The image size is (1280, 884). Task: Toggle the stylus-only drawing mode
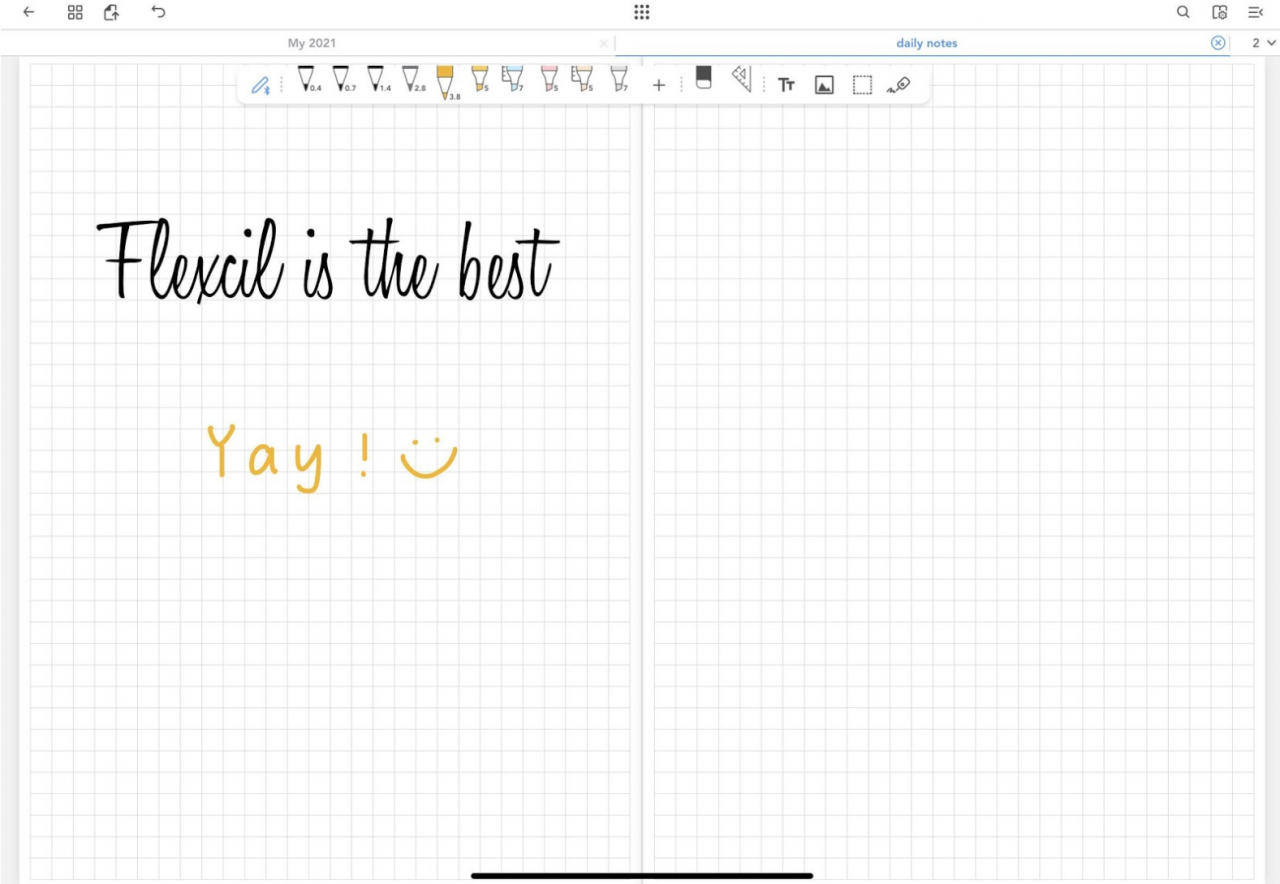[261, 85]
